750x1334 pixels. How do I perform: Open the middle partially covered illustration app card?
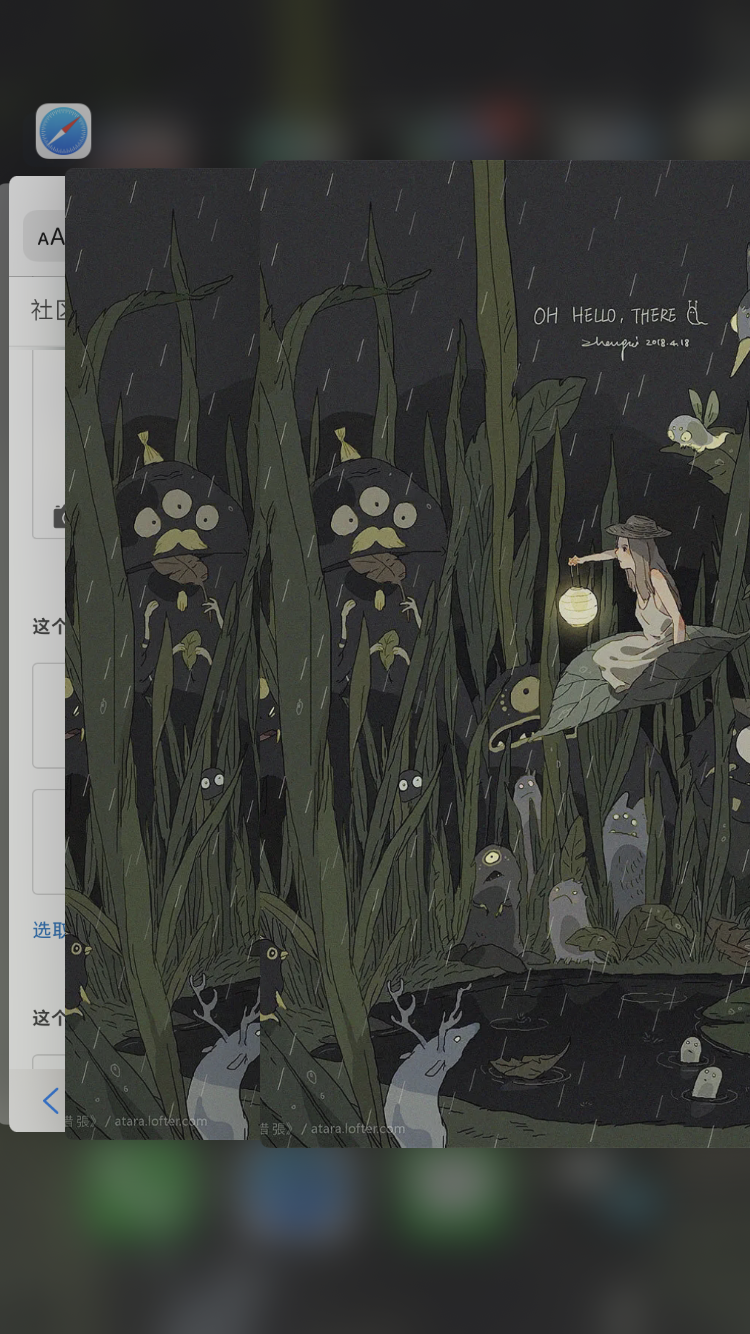tap(162, 654)
